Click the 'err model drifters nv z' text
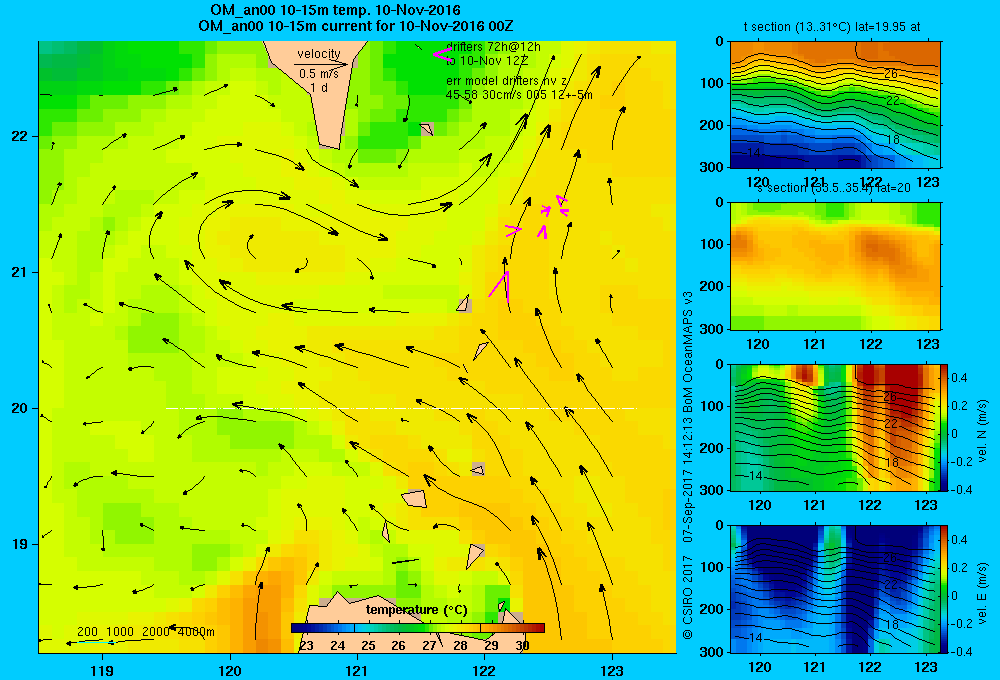This screenshot has height=680, width=1000. pyautogui.click(x=507, y=81)
